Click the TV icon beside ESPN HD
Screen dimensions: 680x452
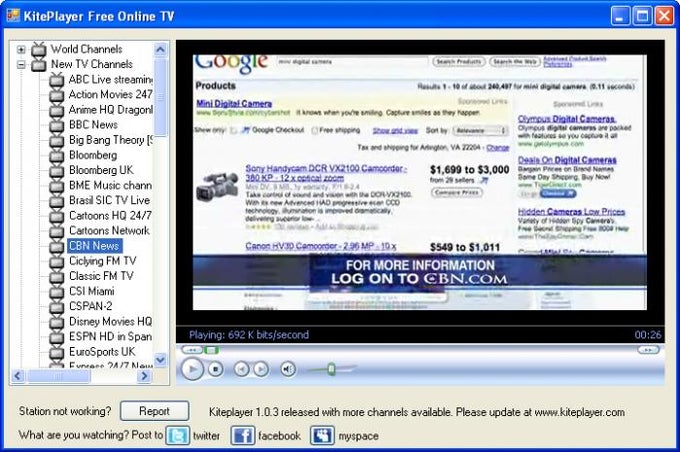click(56, 338)
